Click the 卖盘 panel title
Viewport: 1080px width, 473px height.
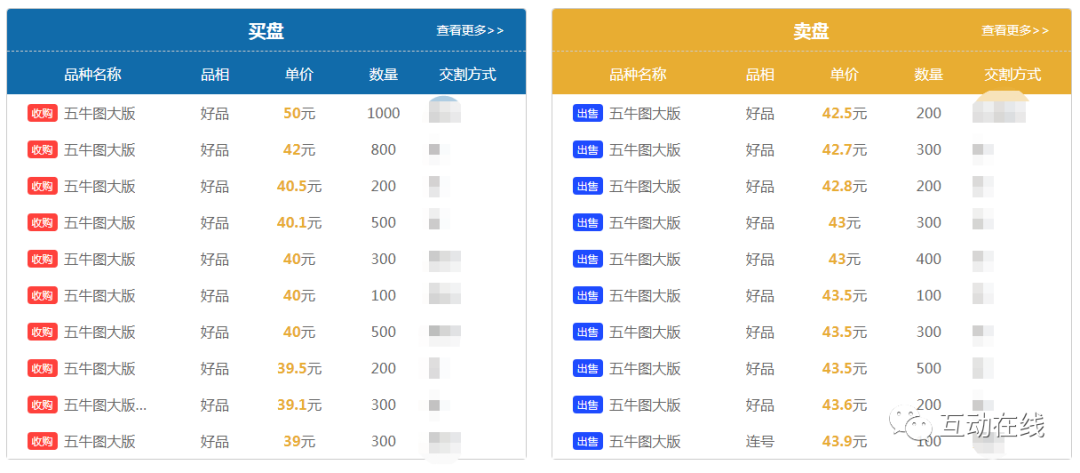tap(811, 30)
